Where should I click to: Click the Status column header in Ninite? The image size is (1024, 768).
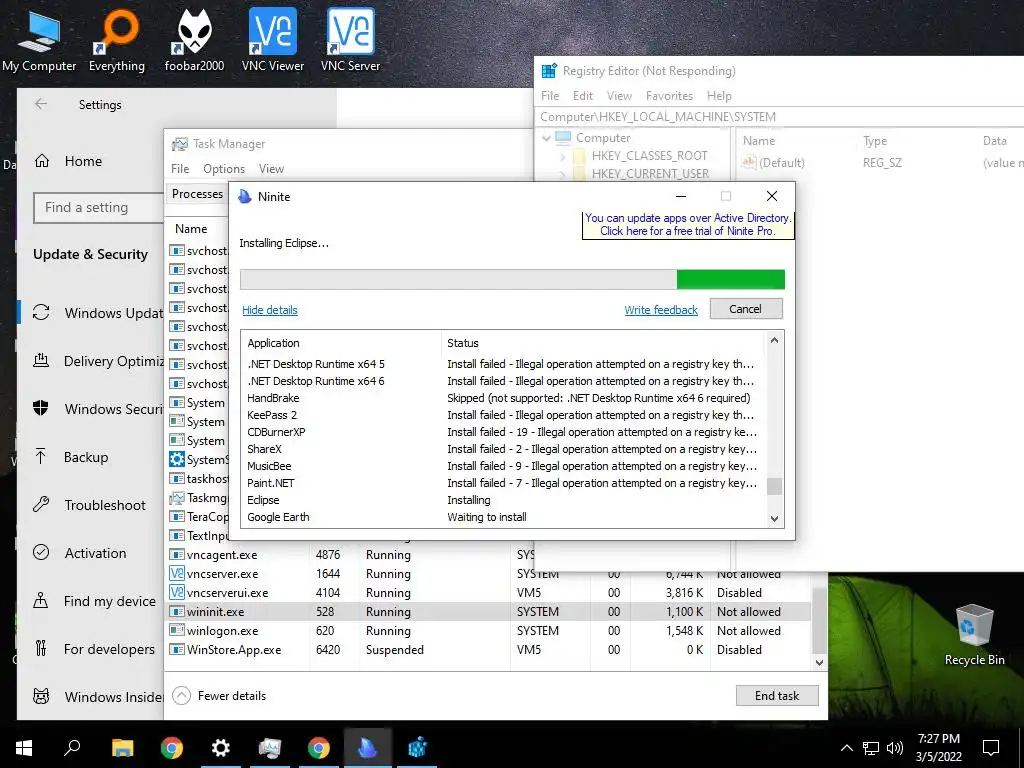click(x=463, y=344)
